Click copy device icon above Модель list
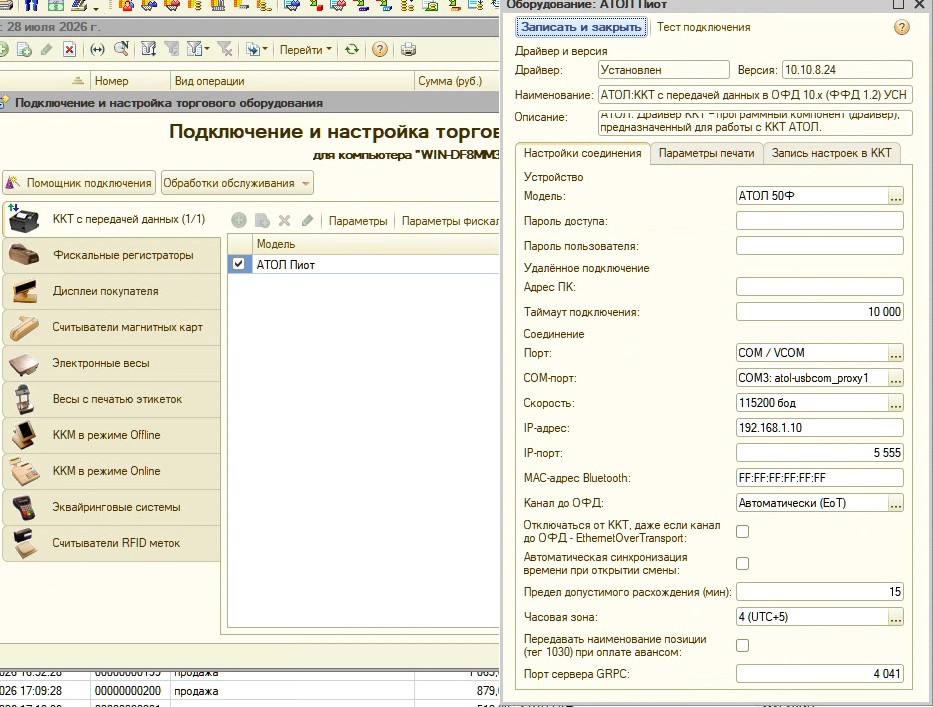Image resolution: width=933 pixels, height=707 pixels. (262, 221)
